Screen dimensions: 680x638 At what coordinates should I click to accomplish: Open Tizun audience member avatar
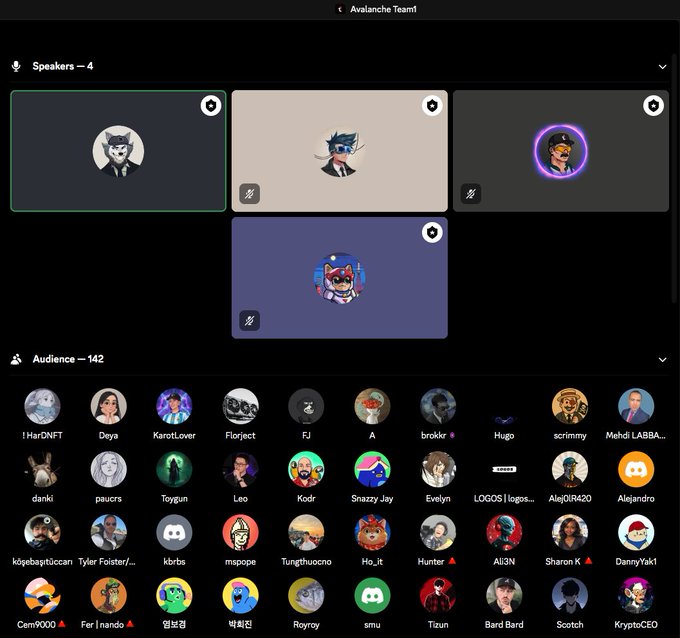[438, 595]
